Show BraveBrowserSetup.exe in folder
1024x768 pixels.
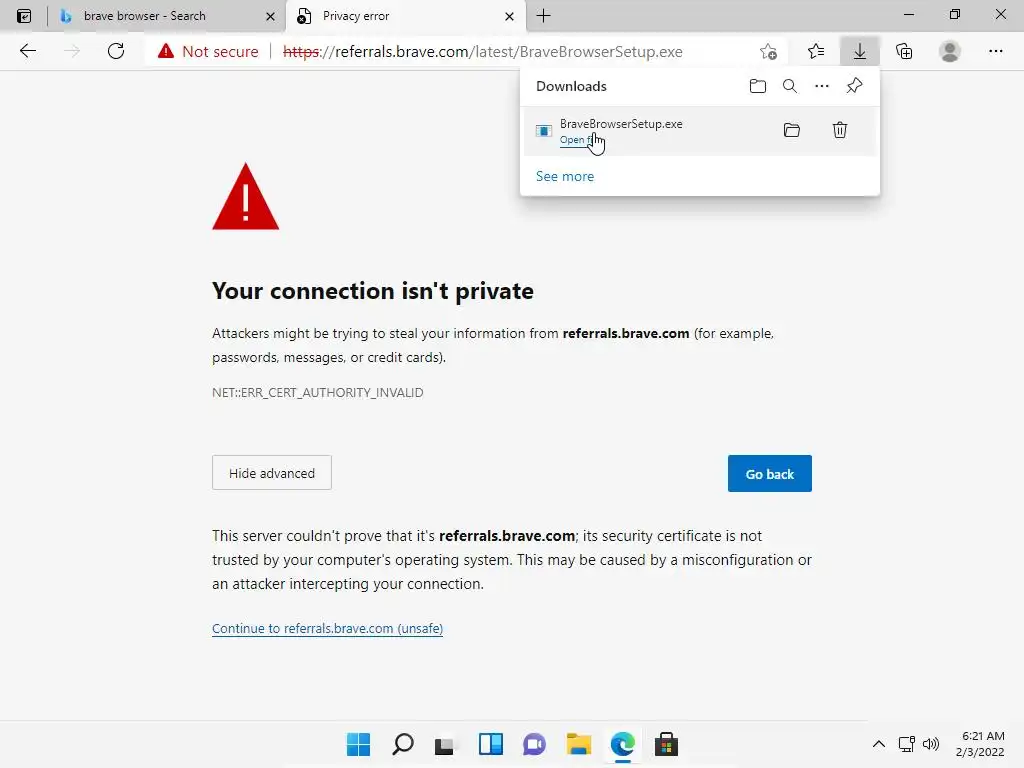792,130
